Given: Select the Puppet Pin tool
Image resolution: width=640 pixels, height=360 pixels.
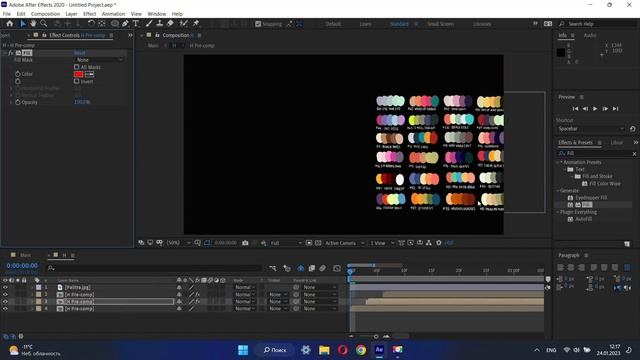Looking at the screenshot, I should click(x=196, y=24).
